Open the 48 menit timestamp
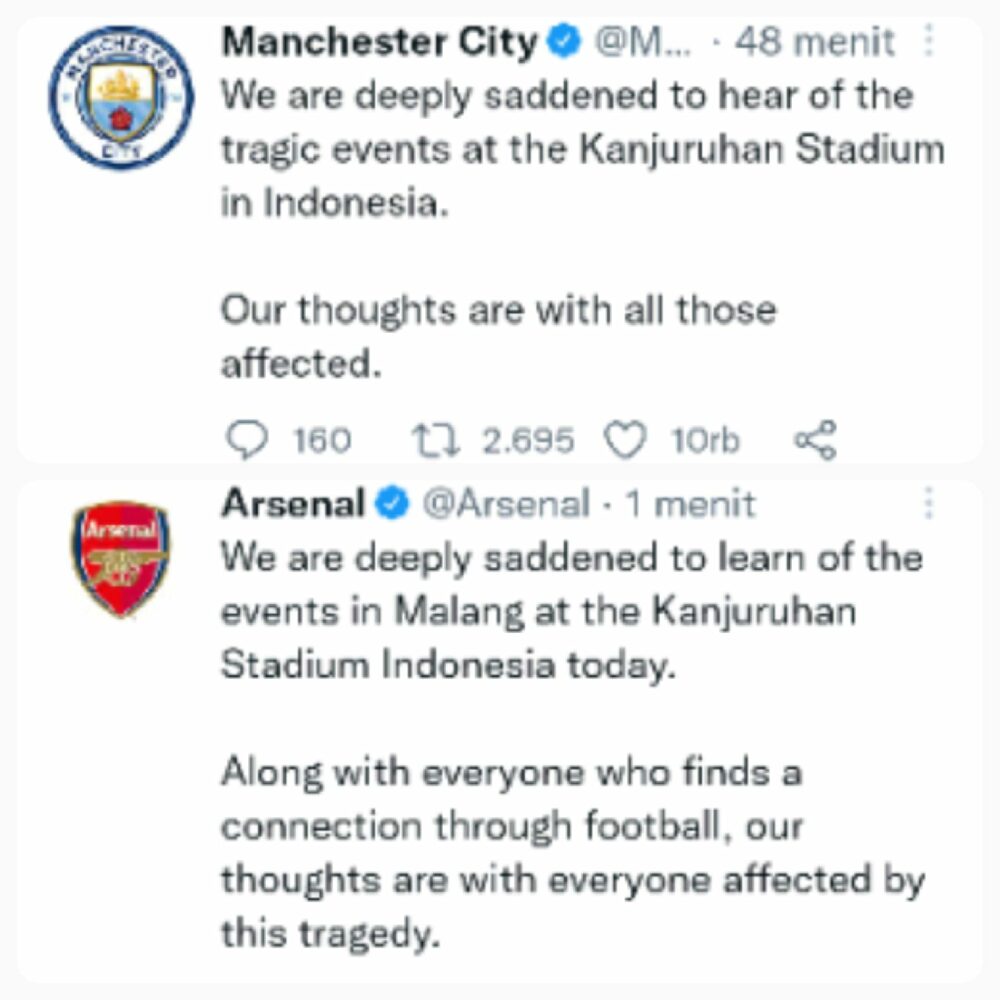Image resolution: width=1000 pixels, height=1000 pixels. coord(815,42)
